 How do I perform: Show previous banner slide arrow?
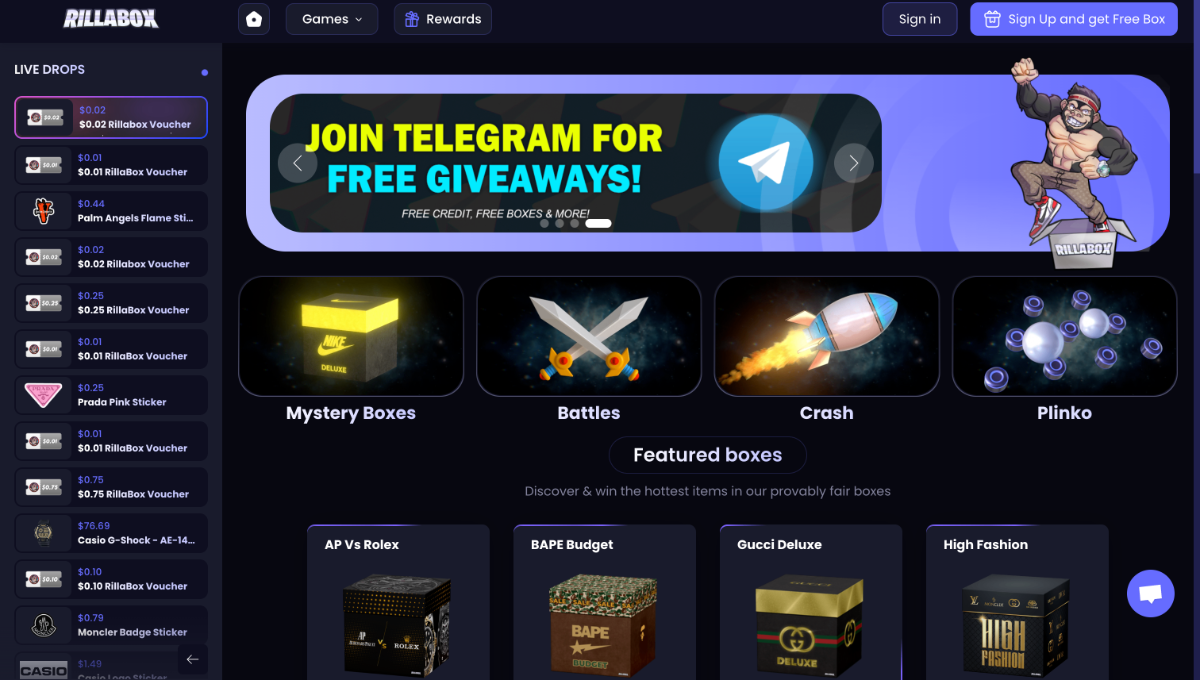(x=297, y=163)
